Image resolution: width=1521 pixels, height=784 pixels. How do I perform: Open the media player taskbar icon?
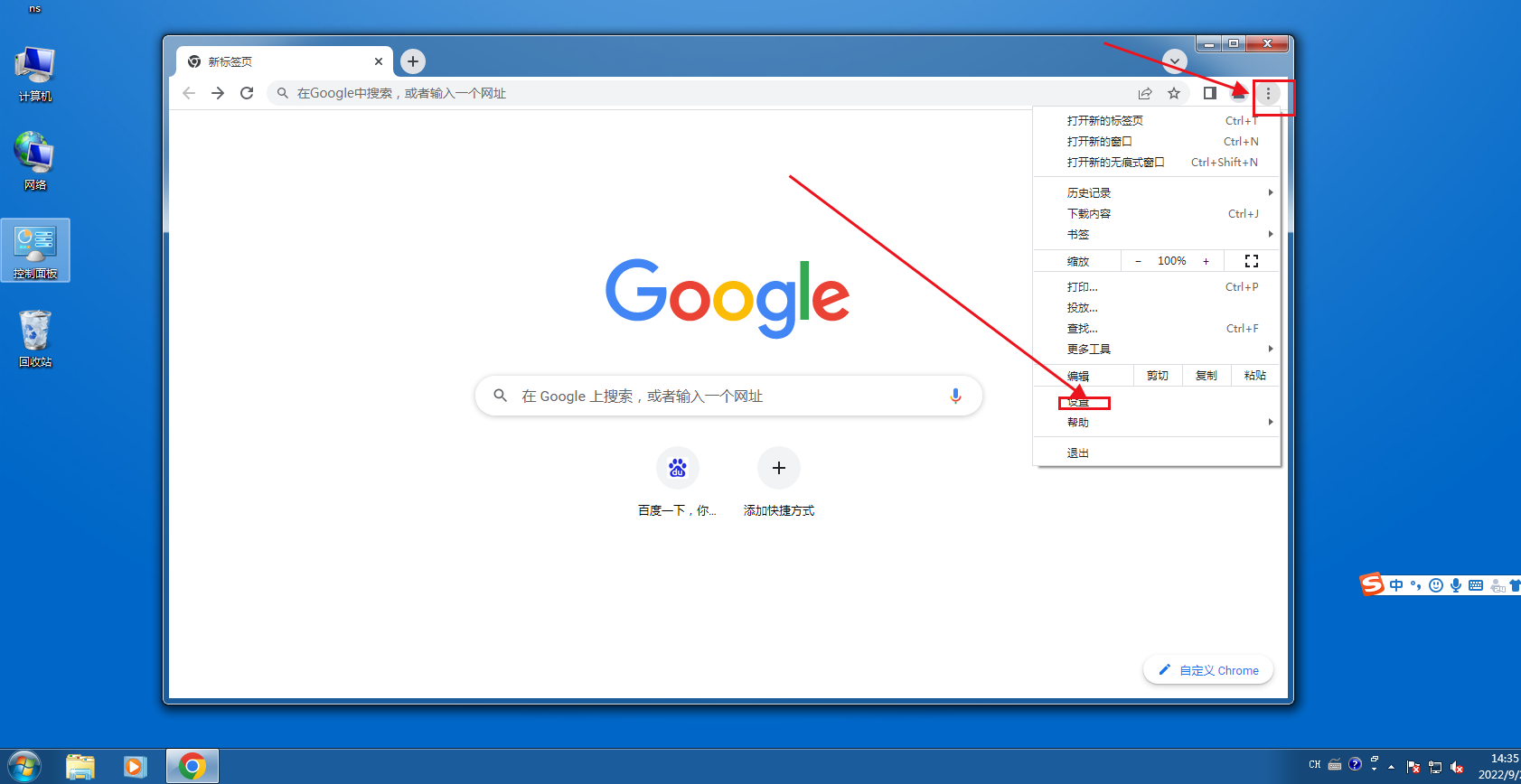point(136,767)
